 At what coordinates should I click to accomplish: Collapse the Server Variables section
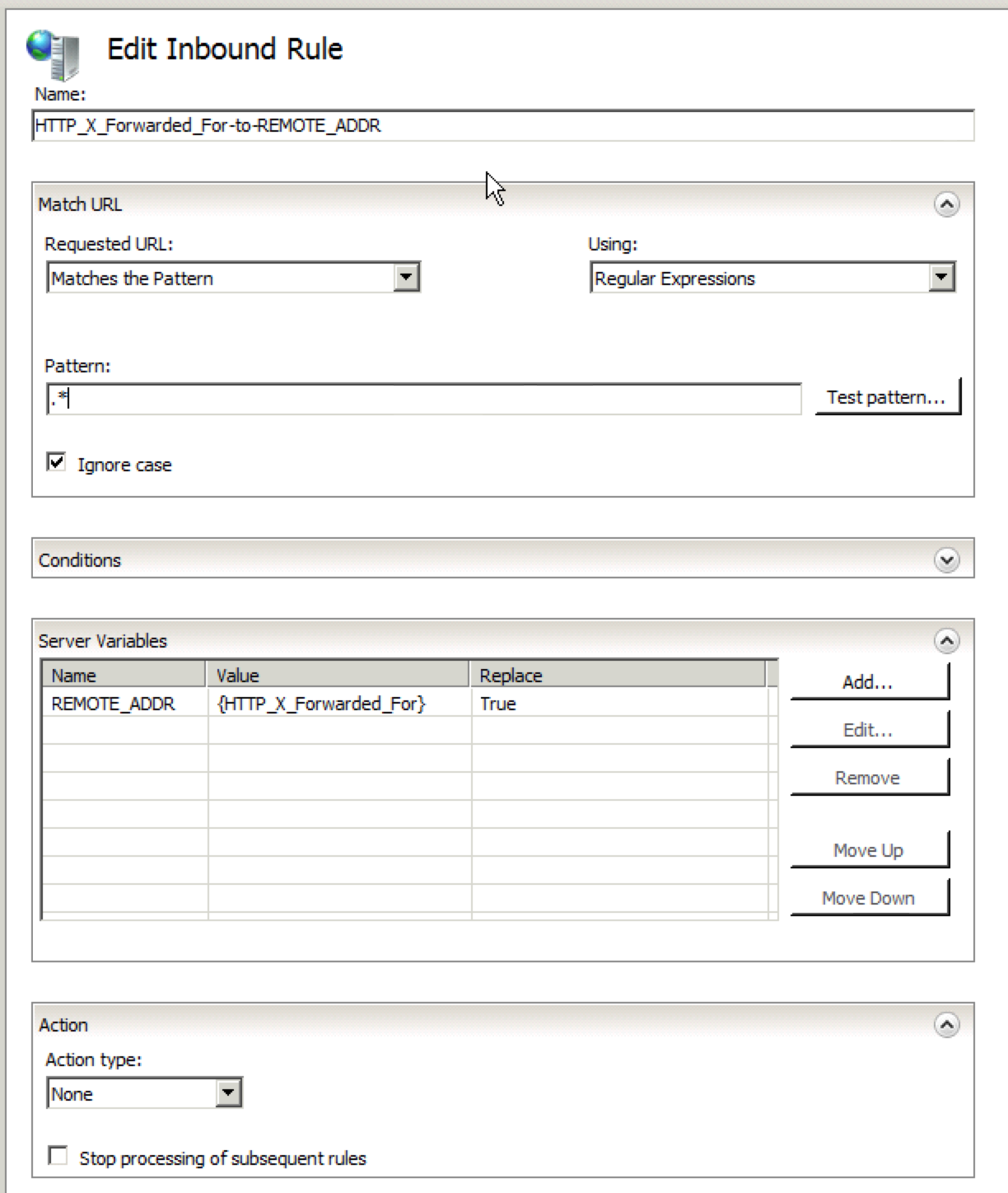pos(946,641)
